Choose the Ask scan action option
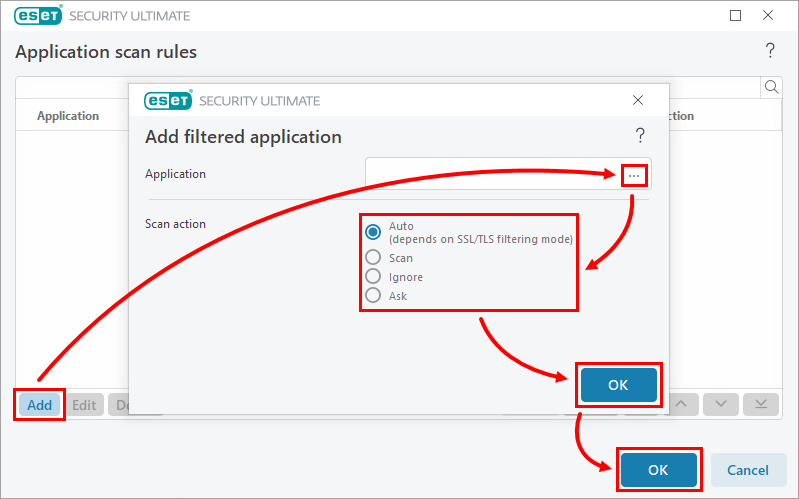The height and width of the screenshot is (499, 799). point(373,296)
